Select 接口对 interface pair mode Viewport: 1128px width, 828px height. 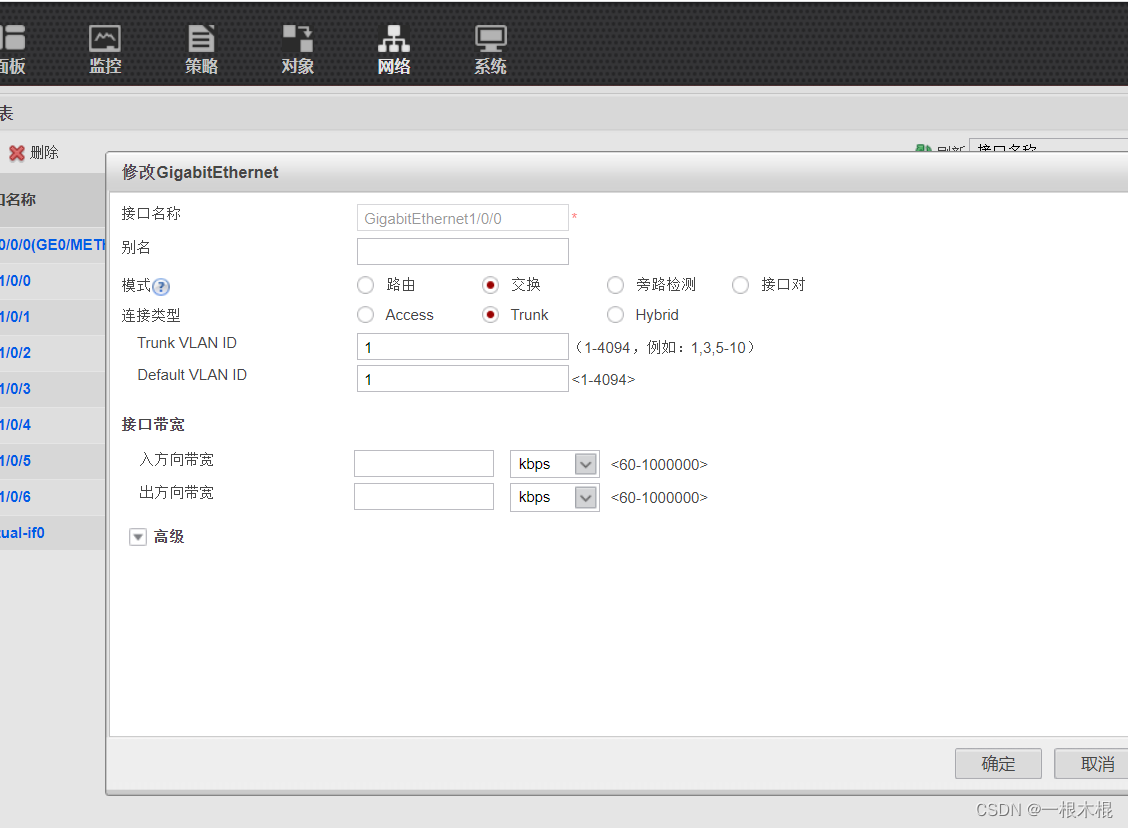click(740, 285)
